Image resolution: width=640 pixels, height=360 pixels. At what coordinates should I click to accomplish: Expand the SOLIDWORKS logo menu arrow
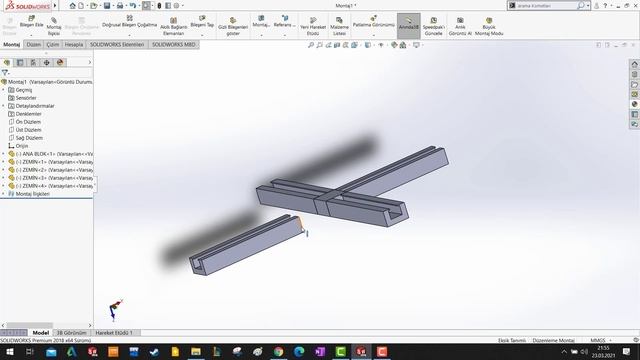55,6
